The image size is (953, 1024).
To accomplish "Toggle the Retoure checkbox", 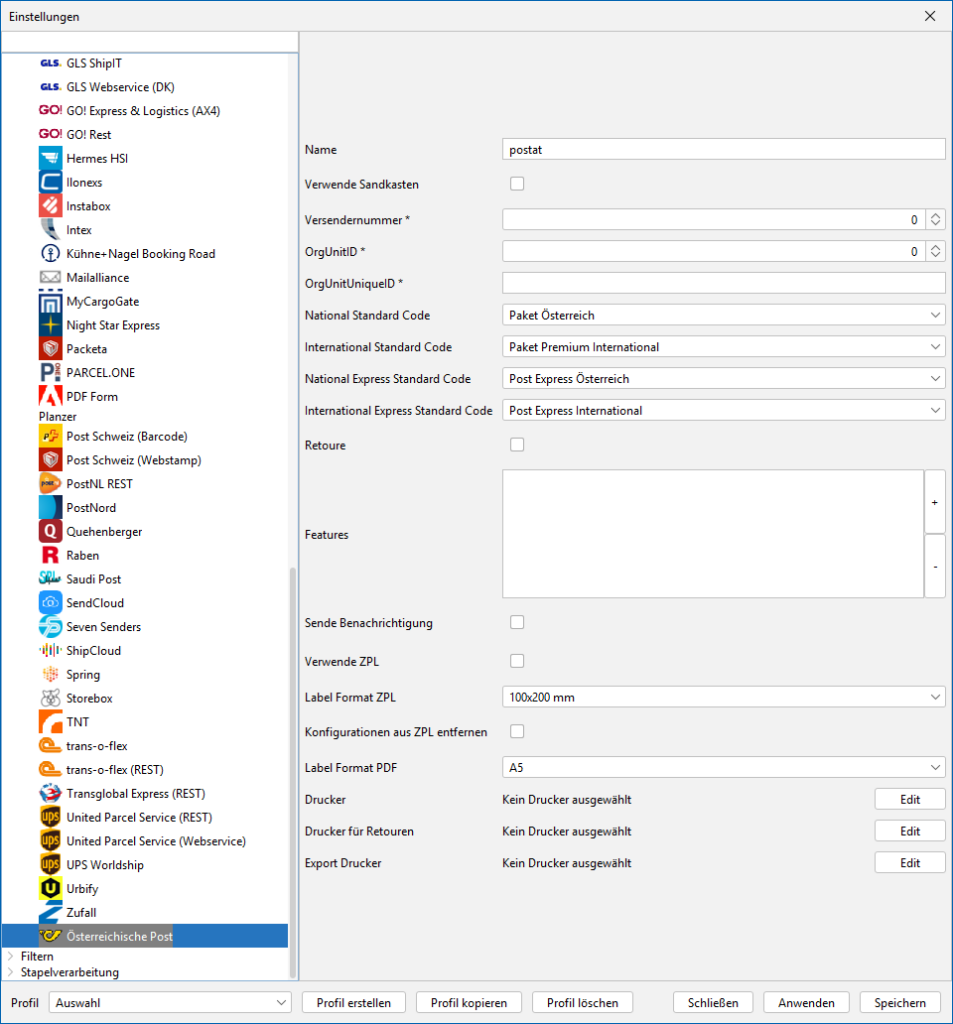I will [x=517, y=445].
